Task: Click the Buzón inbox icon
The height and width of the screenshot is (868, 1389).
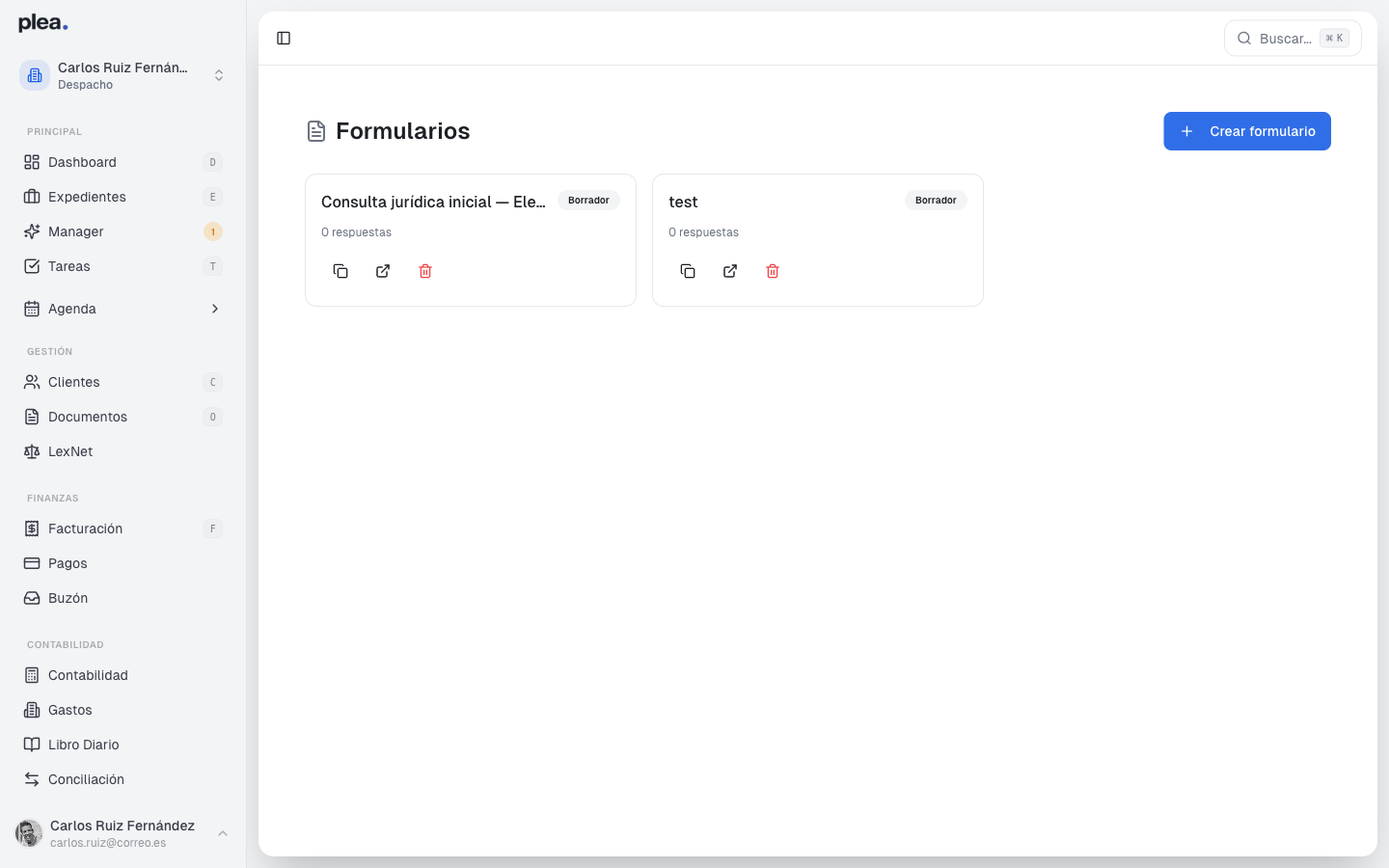Action: click(32, 598)
